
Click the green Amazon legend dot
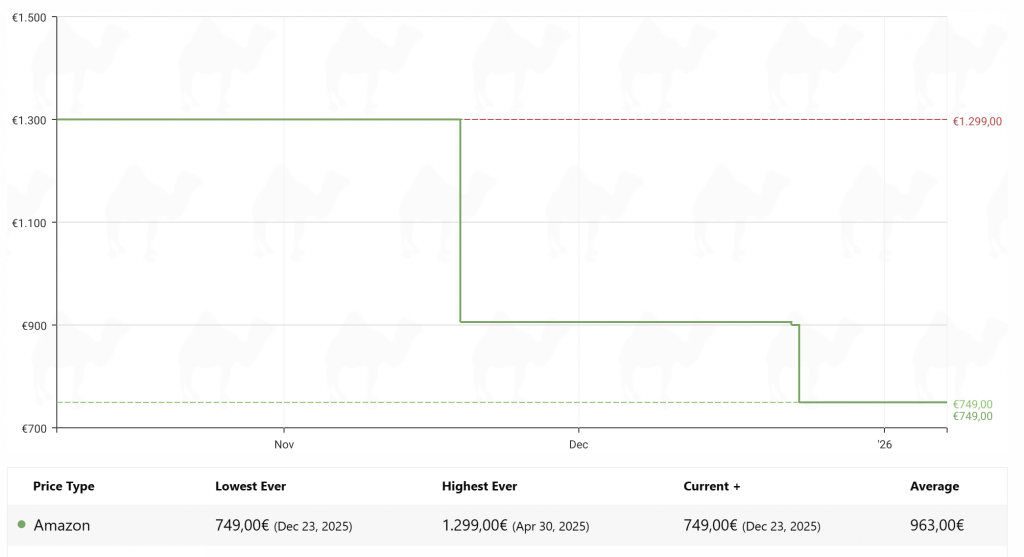tap(22, 525)
